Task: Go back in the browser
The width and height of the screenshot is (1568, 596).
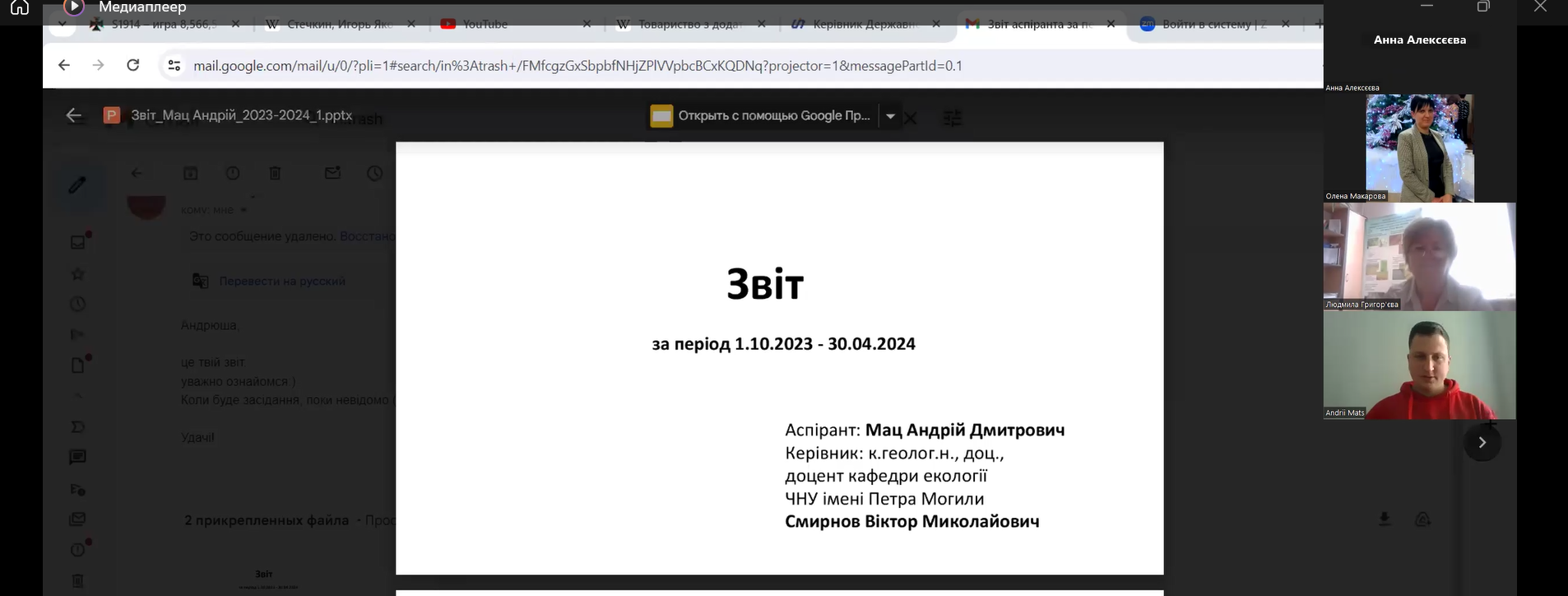Action: click(x=64, y=65)
